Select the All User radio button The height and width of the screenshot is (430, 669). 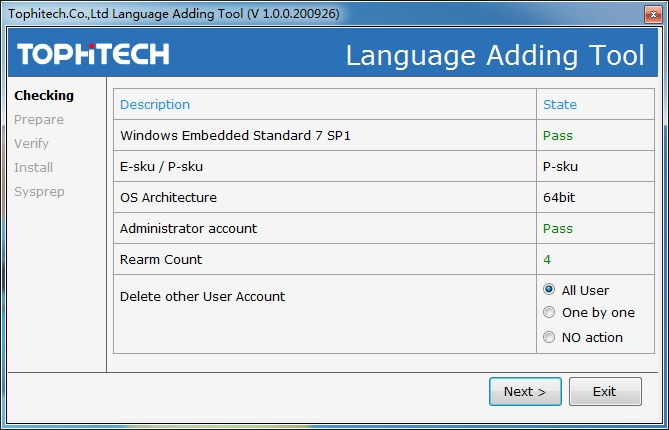548,290
